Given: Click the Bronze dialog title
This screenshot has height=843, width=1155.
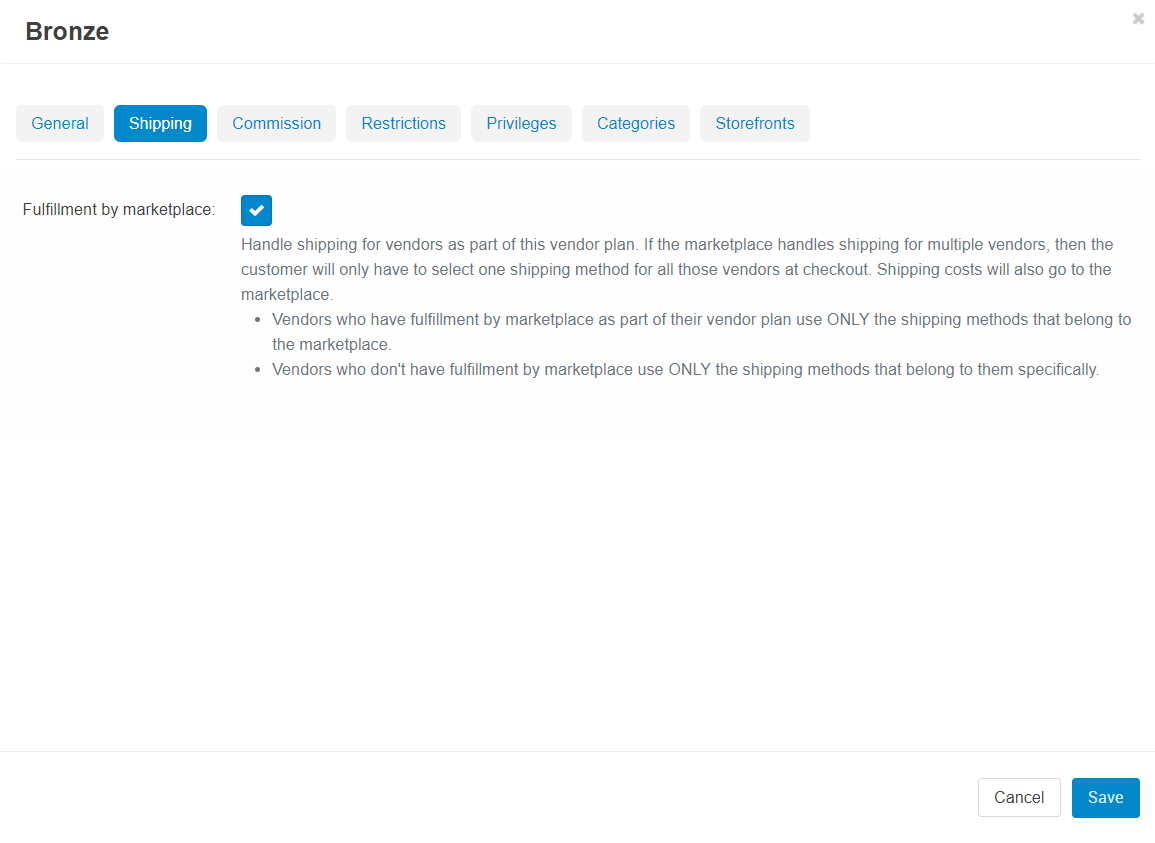Looking at the screenshot, I should coord(67,32).
